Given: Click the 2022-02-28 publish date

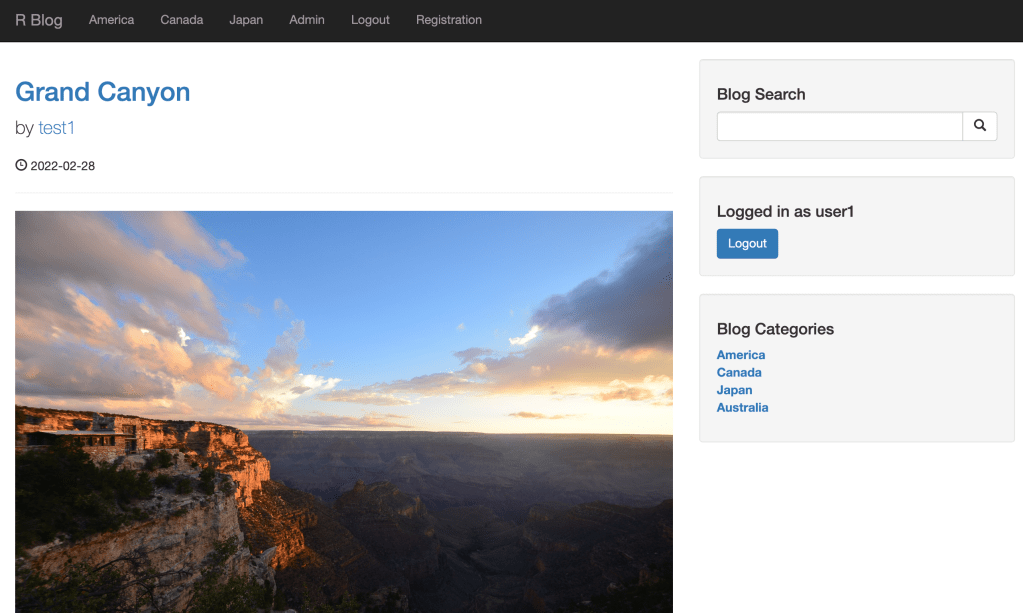Looking at the screenshot, I should pos(63,165).
